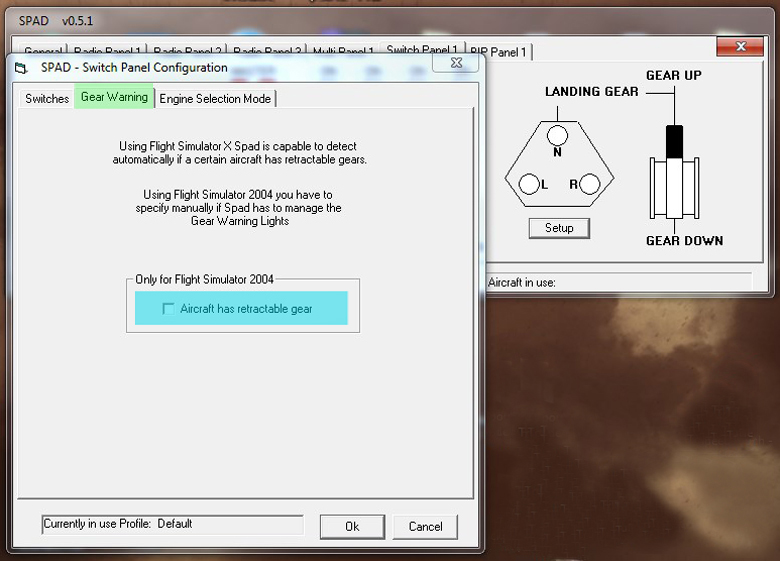Cancel the Switch Panel Configuration dialog
The height and width of the screenshot is (561, 780).
425,527
